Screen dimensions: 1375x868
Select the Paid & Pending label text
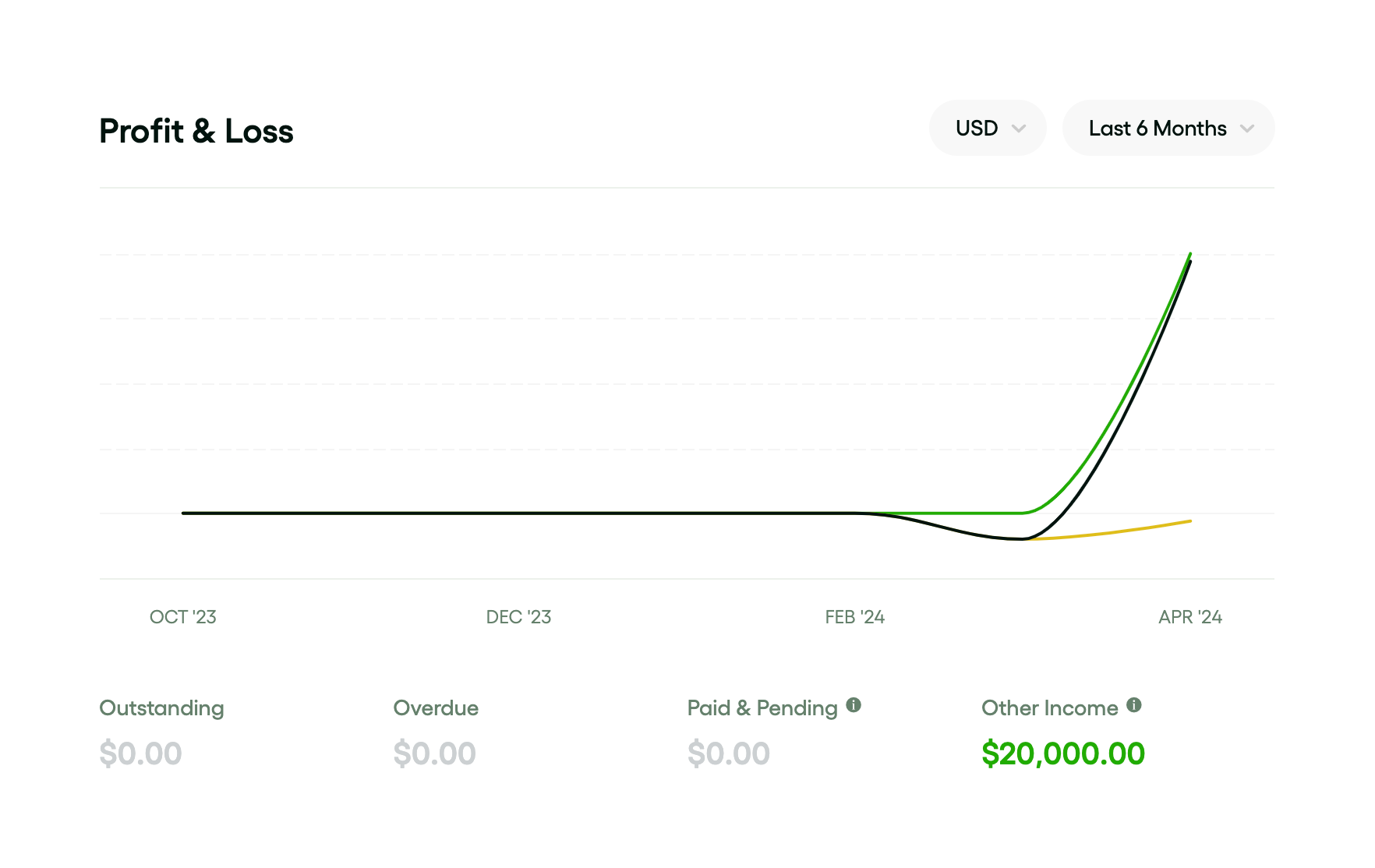(x=762, y=708)
